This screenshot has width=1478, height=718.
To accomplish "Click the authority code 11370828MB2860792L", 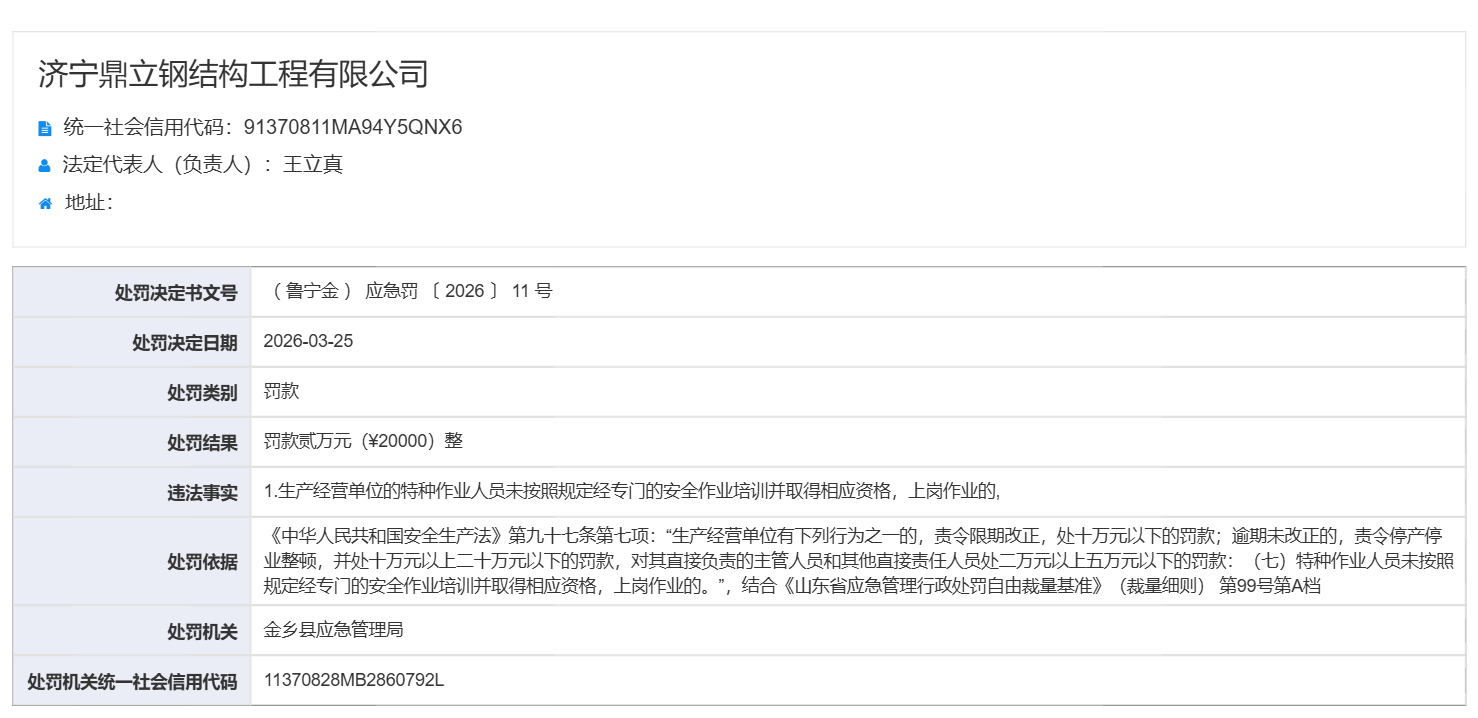I will [x=353, y=680].
